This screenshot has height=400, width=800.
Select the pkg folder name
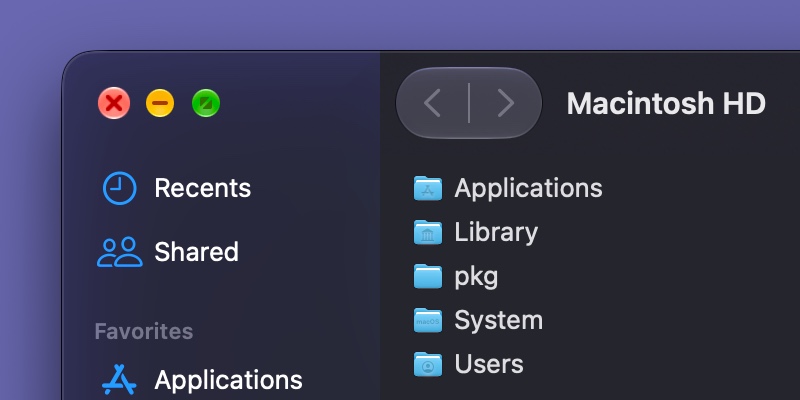[x=476, y=277]
